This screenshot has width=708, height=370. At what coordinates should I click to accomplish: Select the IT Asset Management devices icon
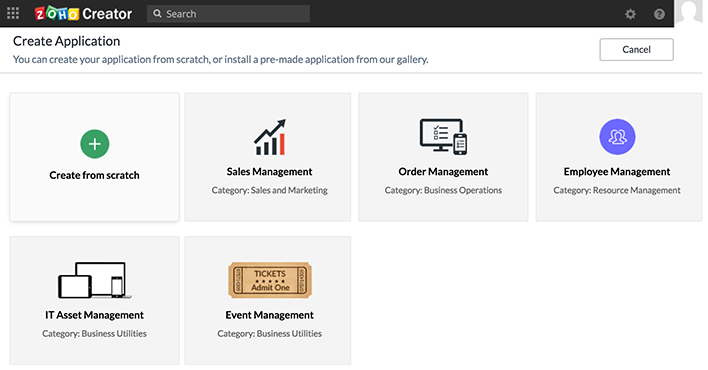tap(94, 280)
